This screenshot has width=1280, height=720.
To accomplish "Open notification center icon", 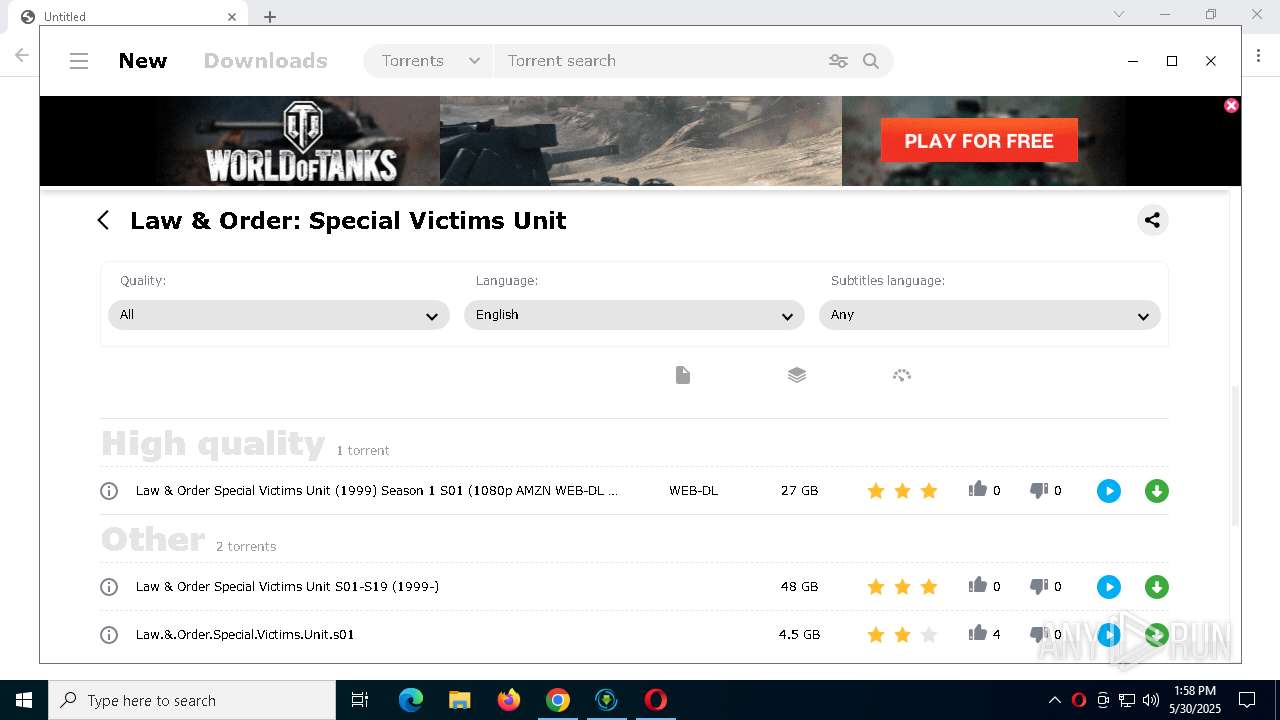I will click(x=1247, y=700).
